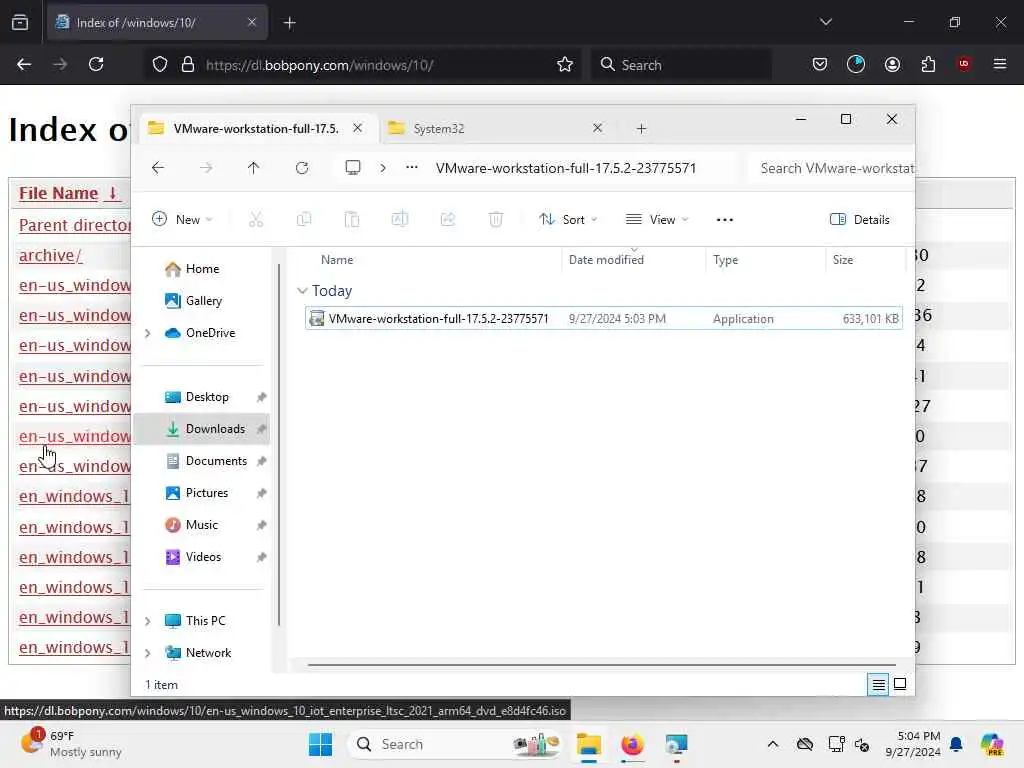Open Home in navigation pane
The image size is (1024, 768).
(202, 269)
